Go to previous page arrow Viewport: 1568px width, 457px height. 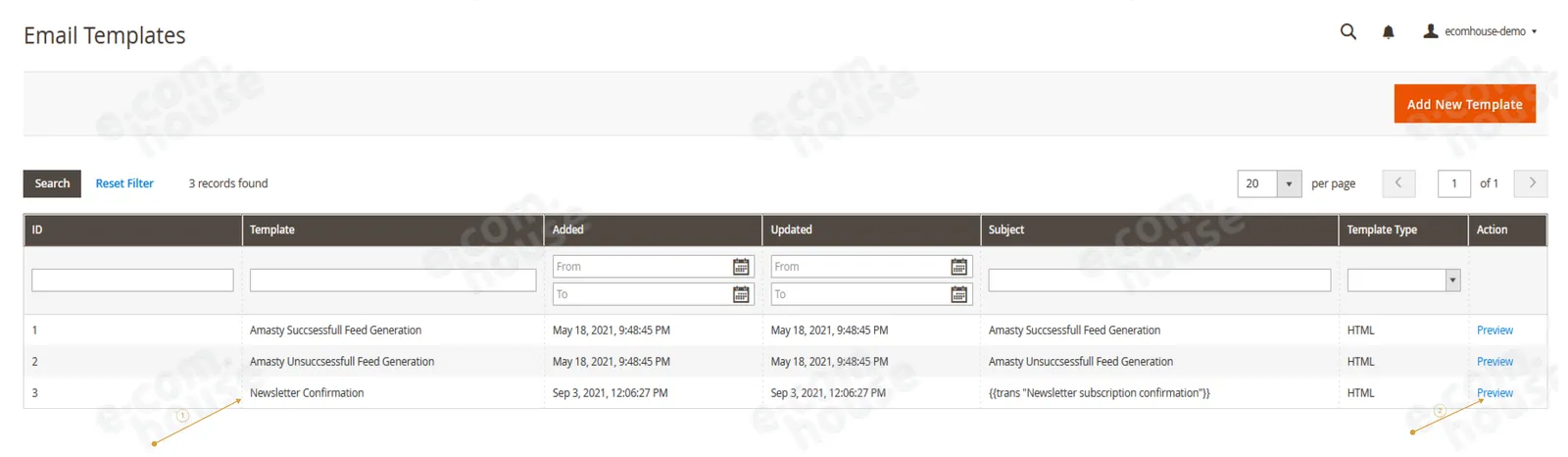(x=1398, y=183)
